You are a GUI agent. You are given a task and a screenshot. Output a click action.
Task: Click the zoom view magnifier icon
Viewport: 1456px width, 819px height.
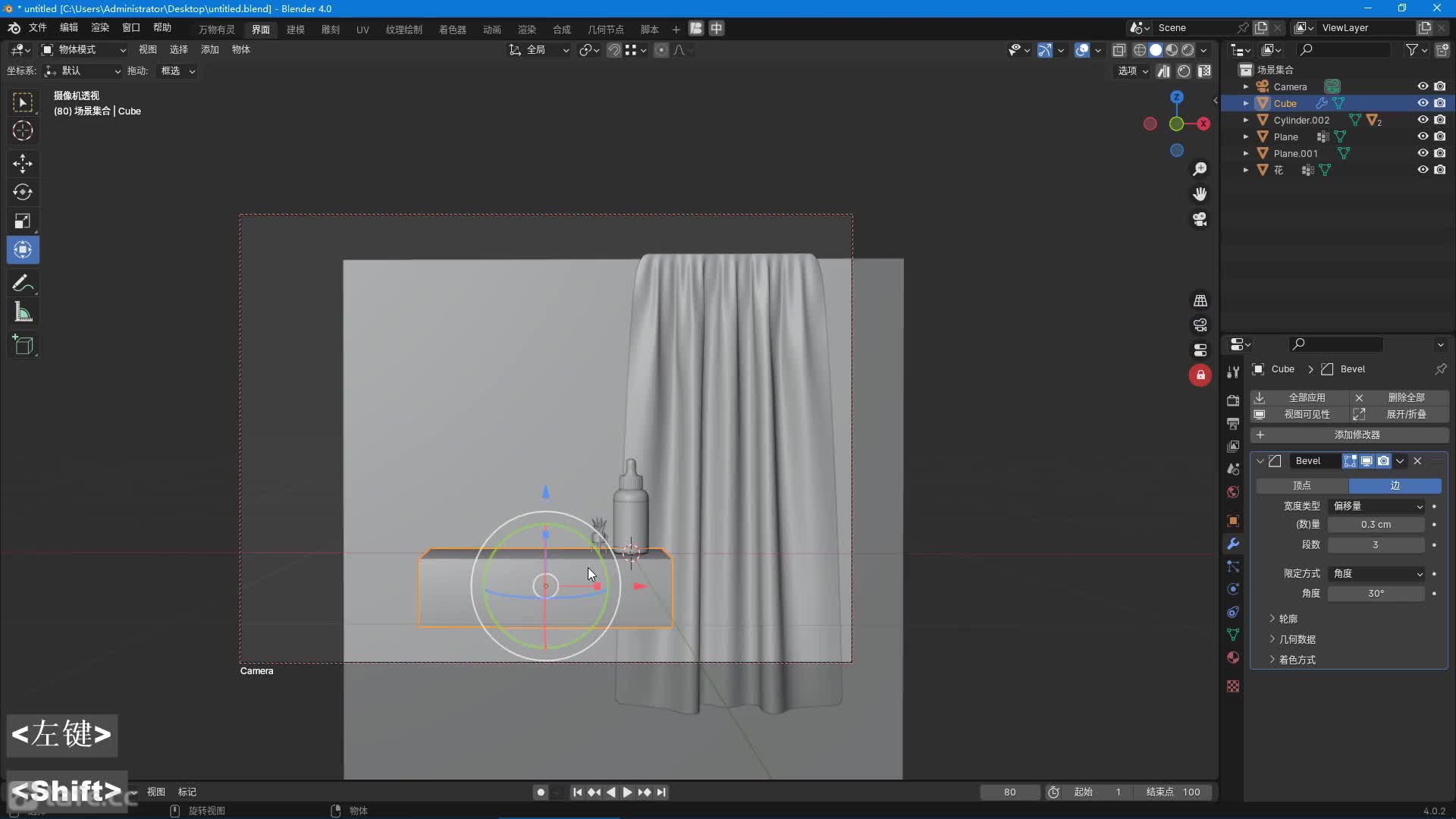pos(1200,169)
